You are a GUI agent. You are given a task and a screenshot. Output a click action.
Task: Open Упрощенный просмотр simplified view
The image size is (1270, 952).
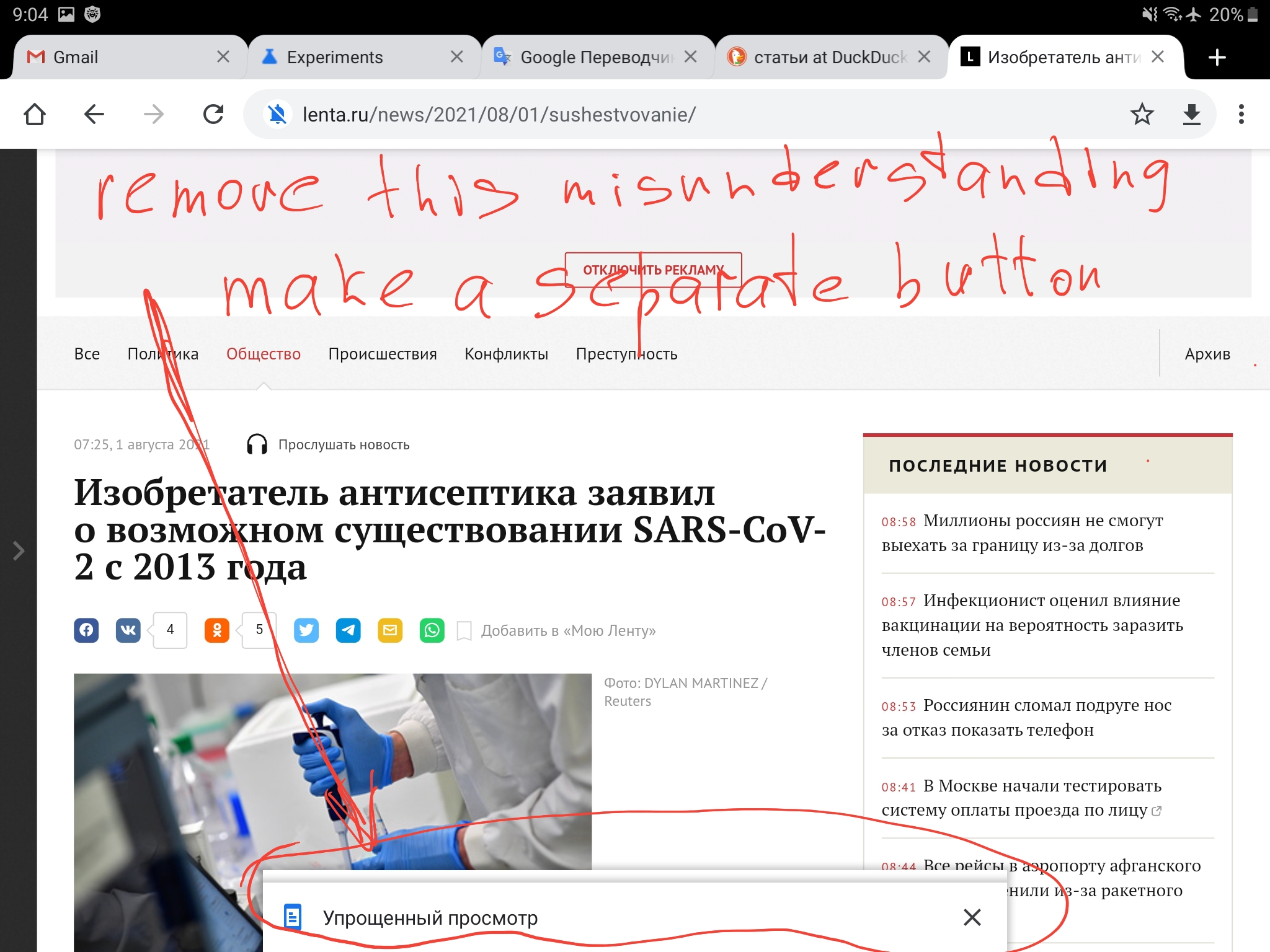pos(430,917)
